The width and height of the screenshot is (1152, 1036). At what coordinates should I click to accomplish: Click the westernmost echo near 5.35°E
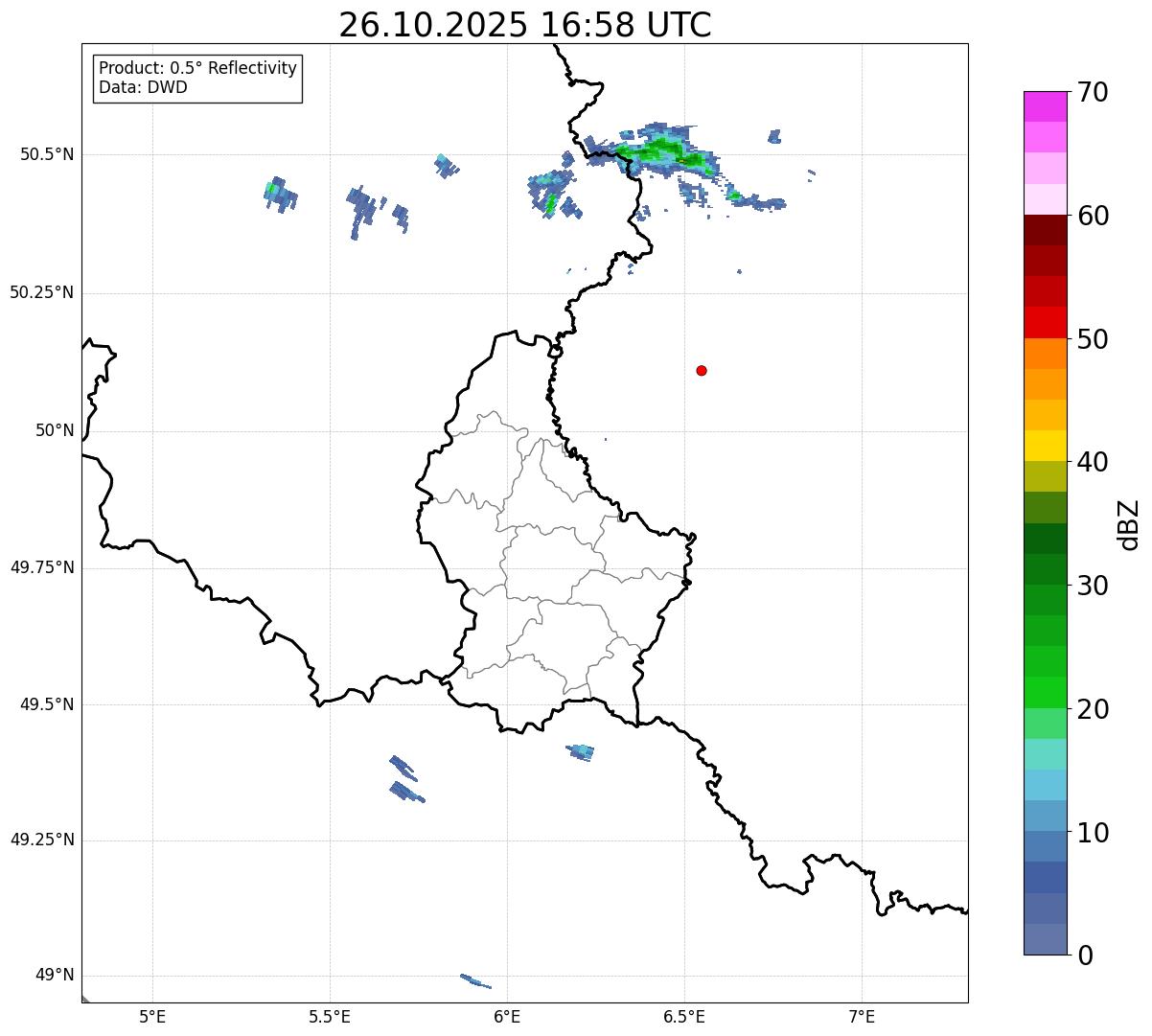pyautogui.click(x=279, y=194)
